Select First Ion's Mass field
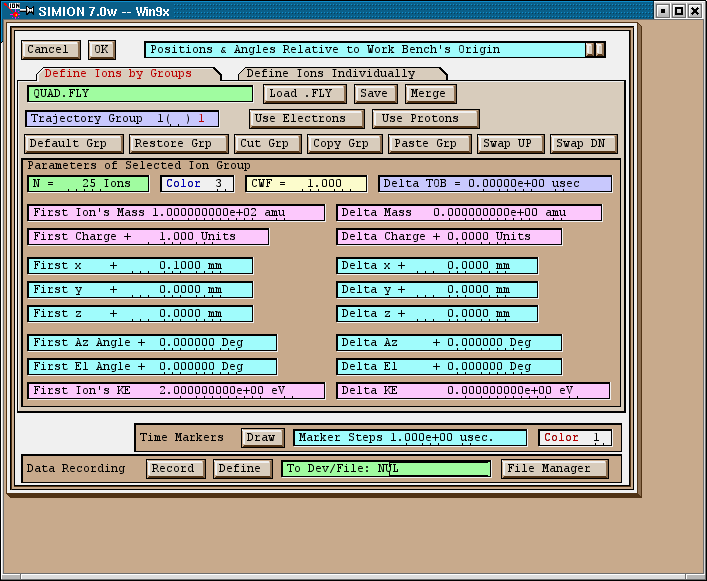Viewport: 707px width, 581px height. pyautogui.click(x=176, y=213)
